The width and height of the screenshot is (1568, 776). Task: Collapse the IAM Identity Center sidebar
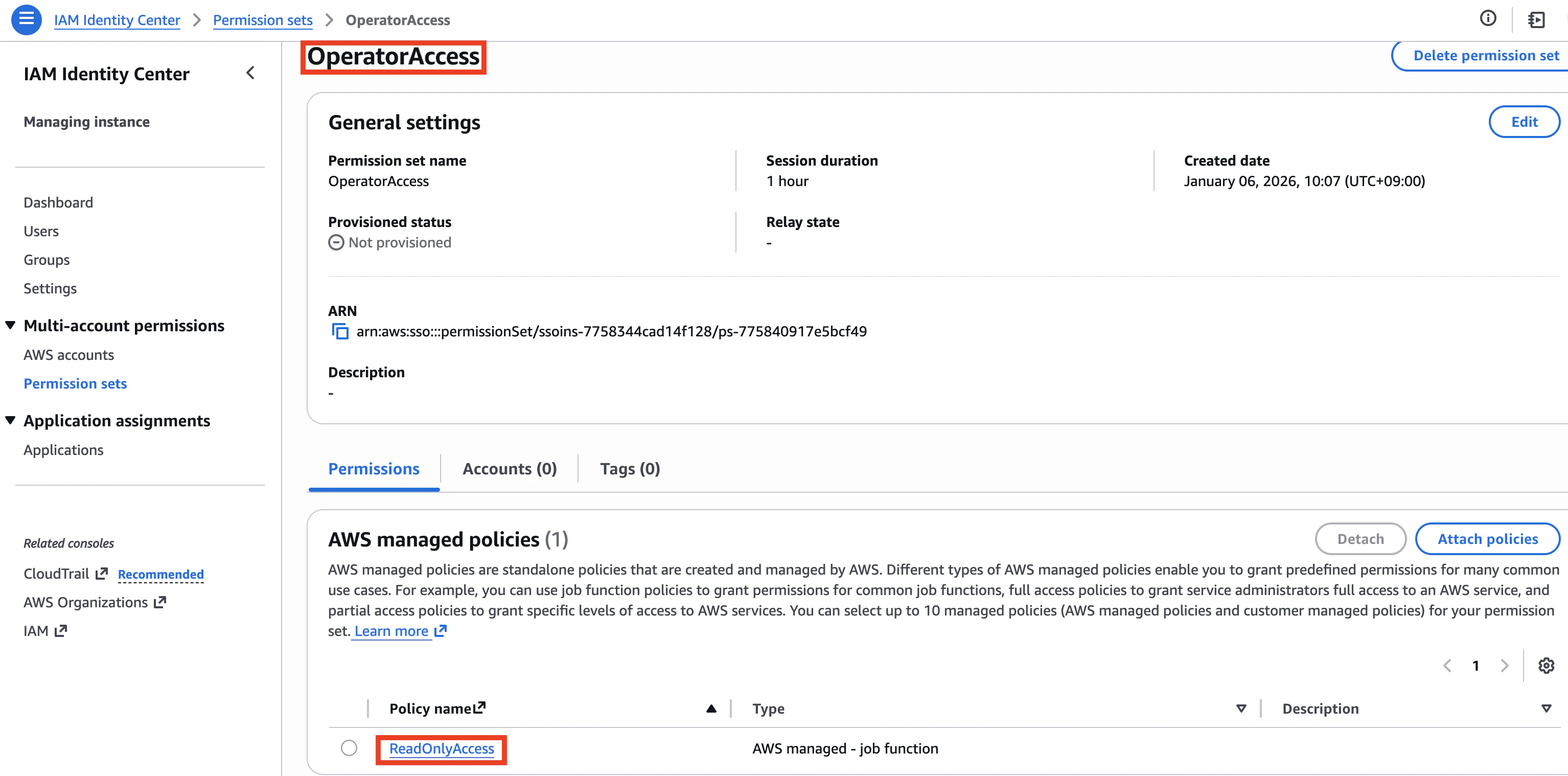(250, 73)
